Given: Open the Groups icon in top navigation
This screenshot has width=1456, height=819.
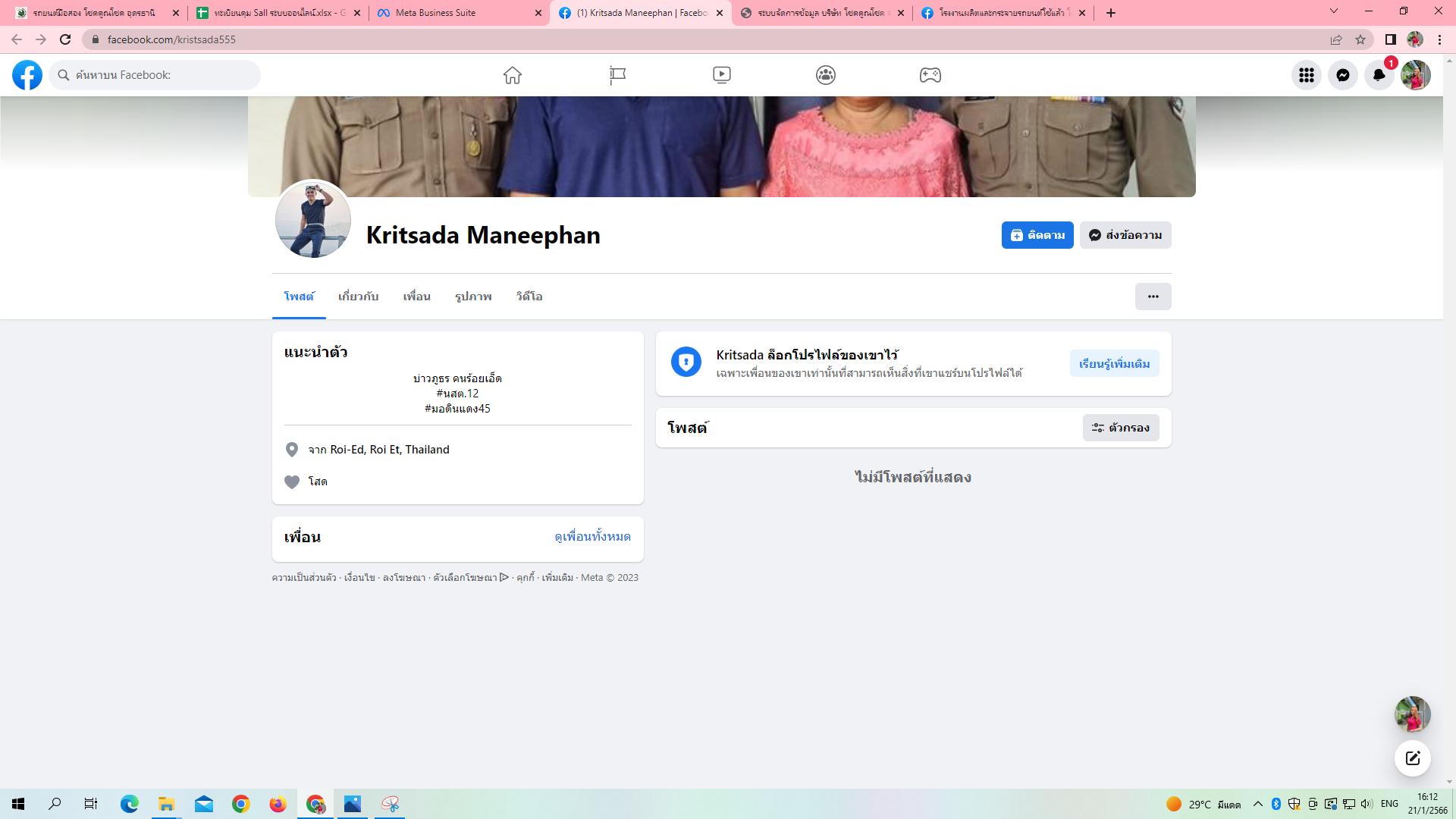Looking at the screenshot, I should 826,75.
